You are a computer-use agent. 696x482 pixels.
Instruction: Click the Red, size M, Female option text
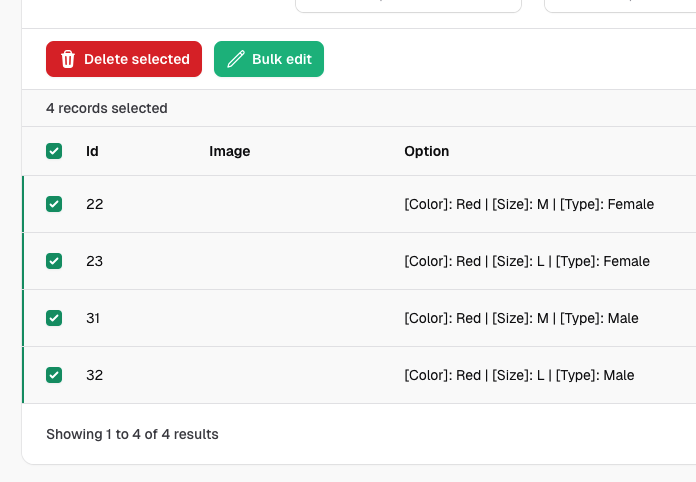tap(528, 204)
